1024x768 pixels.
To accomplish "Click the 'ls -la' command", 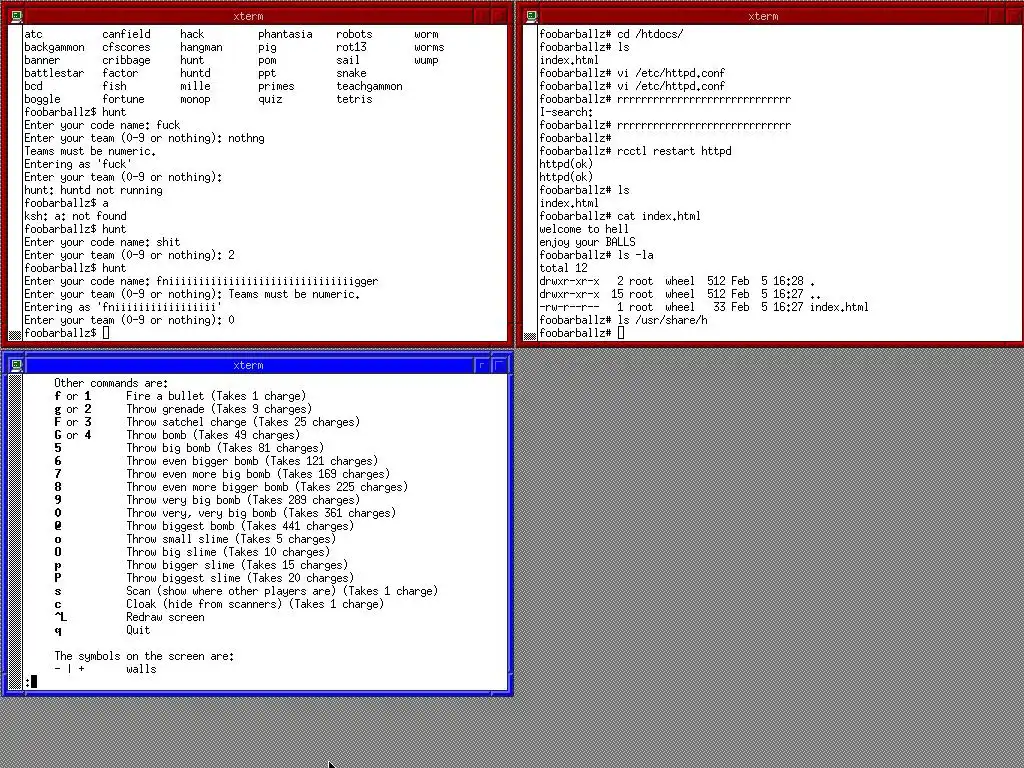I will (x=635, y=255).
